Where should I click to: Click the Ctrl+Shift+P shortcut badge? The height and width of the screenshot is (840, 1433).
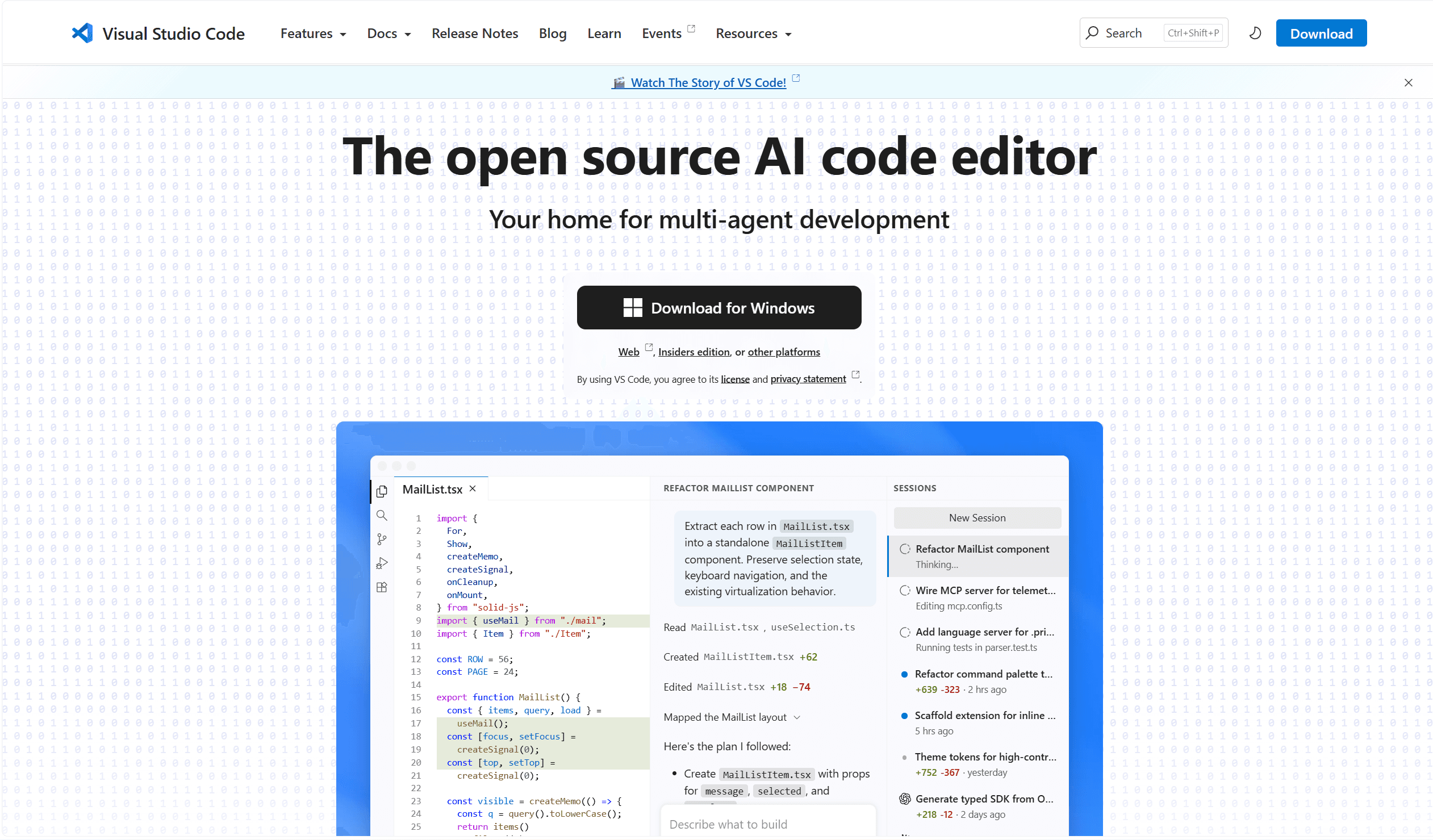click(1193, 33)
